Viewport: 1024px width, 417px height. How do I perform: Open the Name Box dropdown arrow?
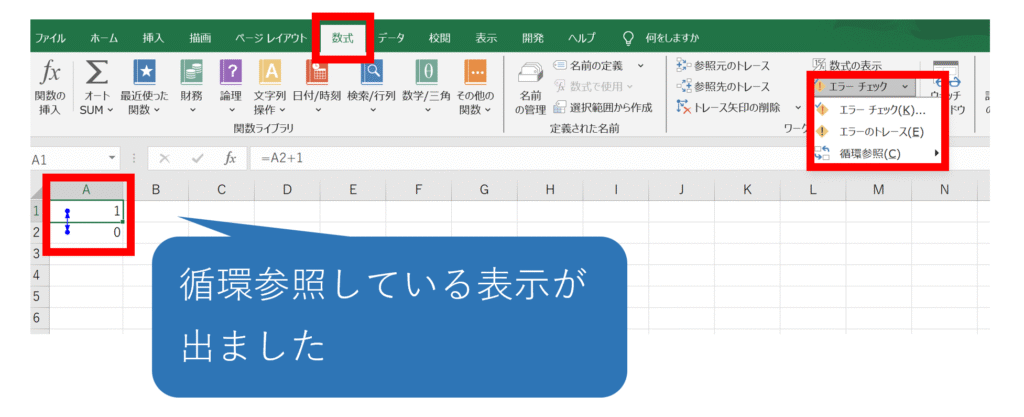(112, 159)
